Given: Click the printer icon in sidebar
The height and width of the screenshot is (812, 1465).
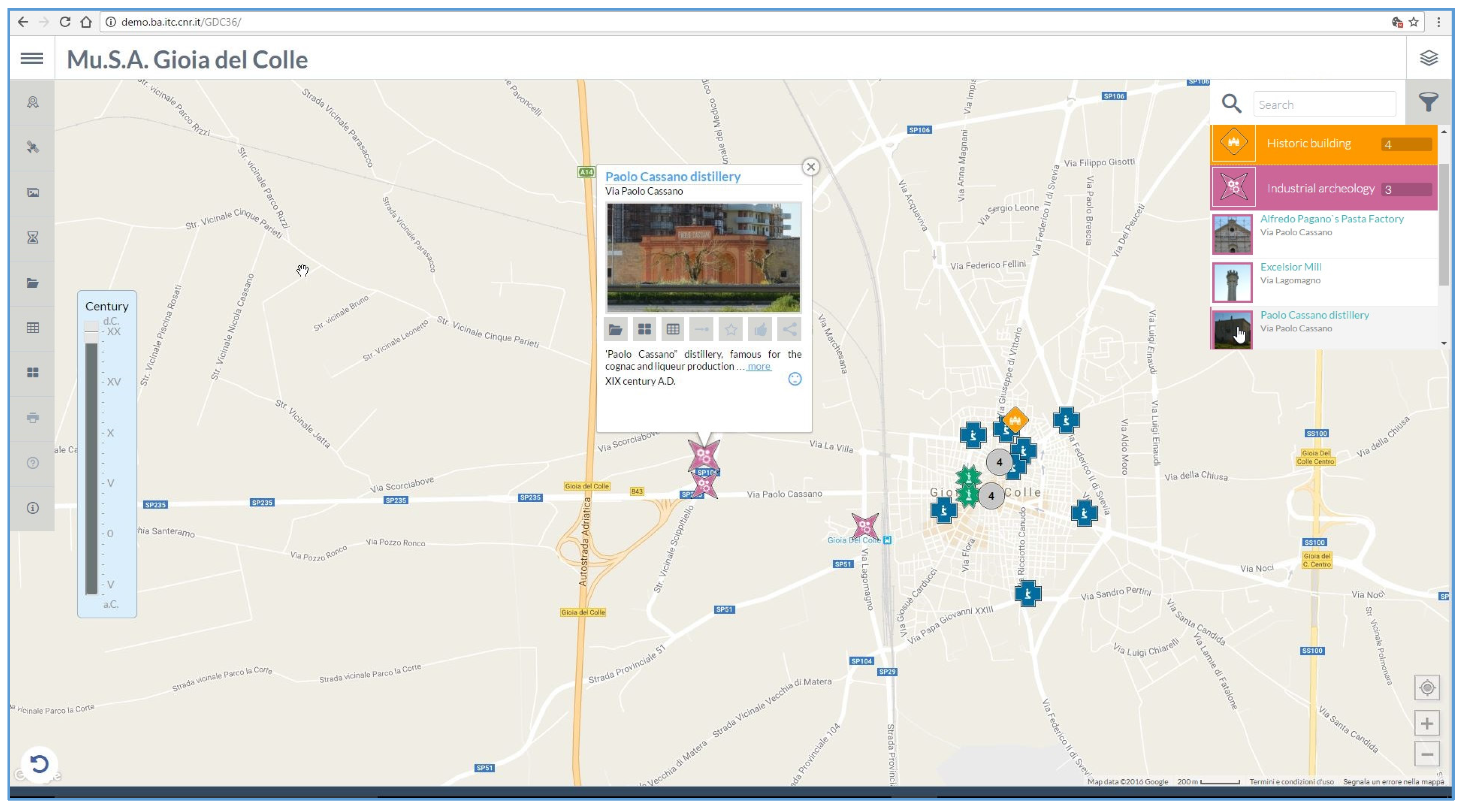Looking at the screenshot, I should tap(33, 418).
